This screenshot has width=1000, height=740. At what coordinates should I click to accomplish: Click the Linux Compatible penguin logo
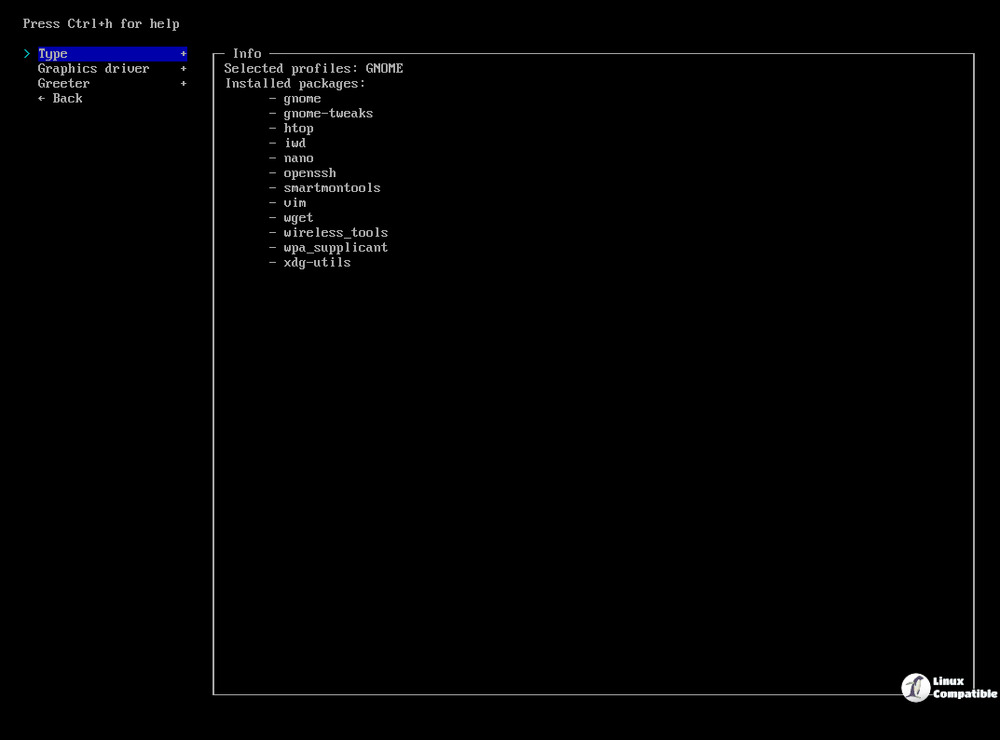tap(915, 688)
